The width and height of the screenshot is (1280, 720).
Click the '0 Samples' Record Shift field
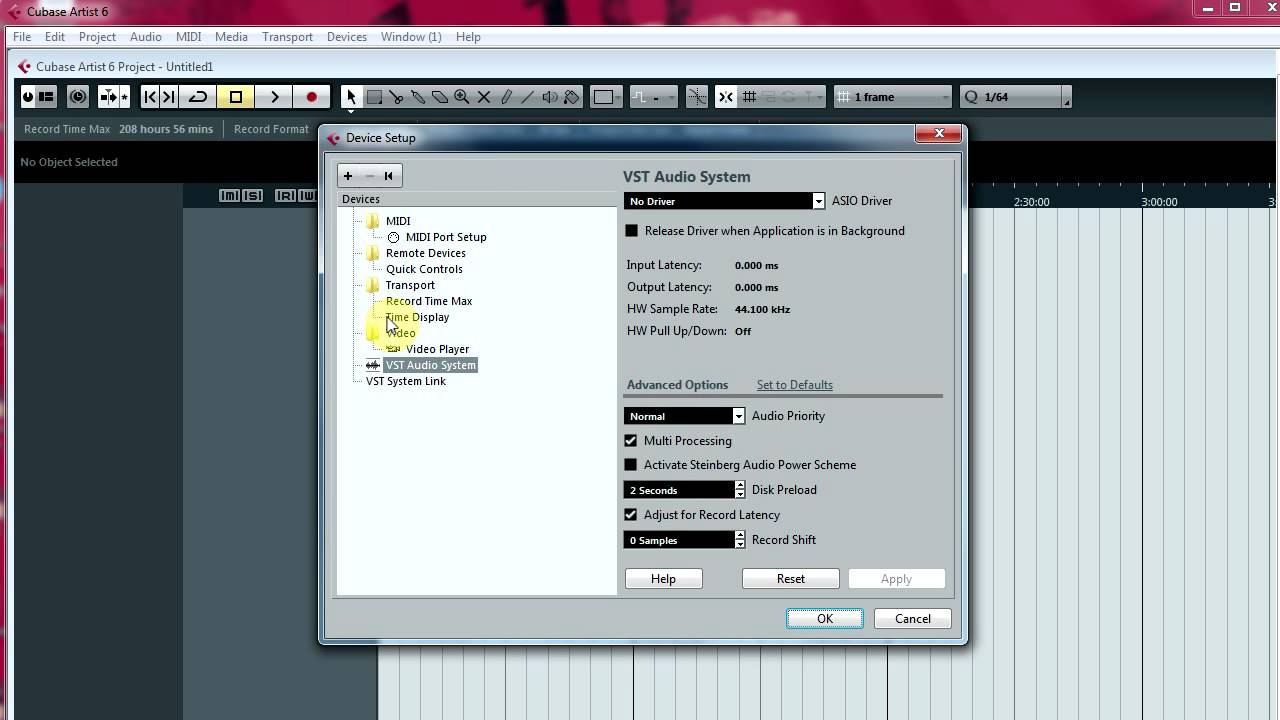pos(679,540)
